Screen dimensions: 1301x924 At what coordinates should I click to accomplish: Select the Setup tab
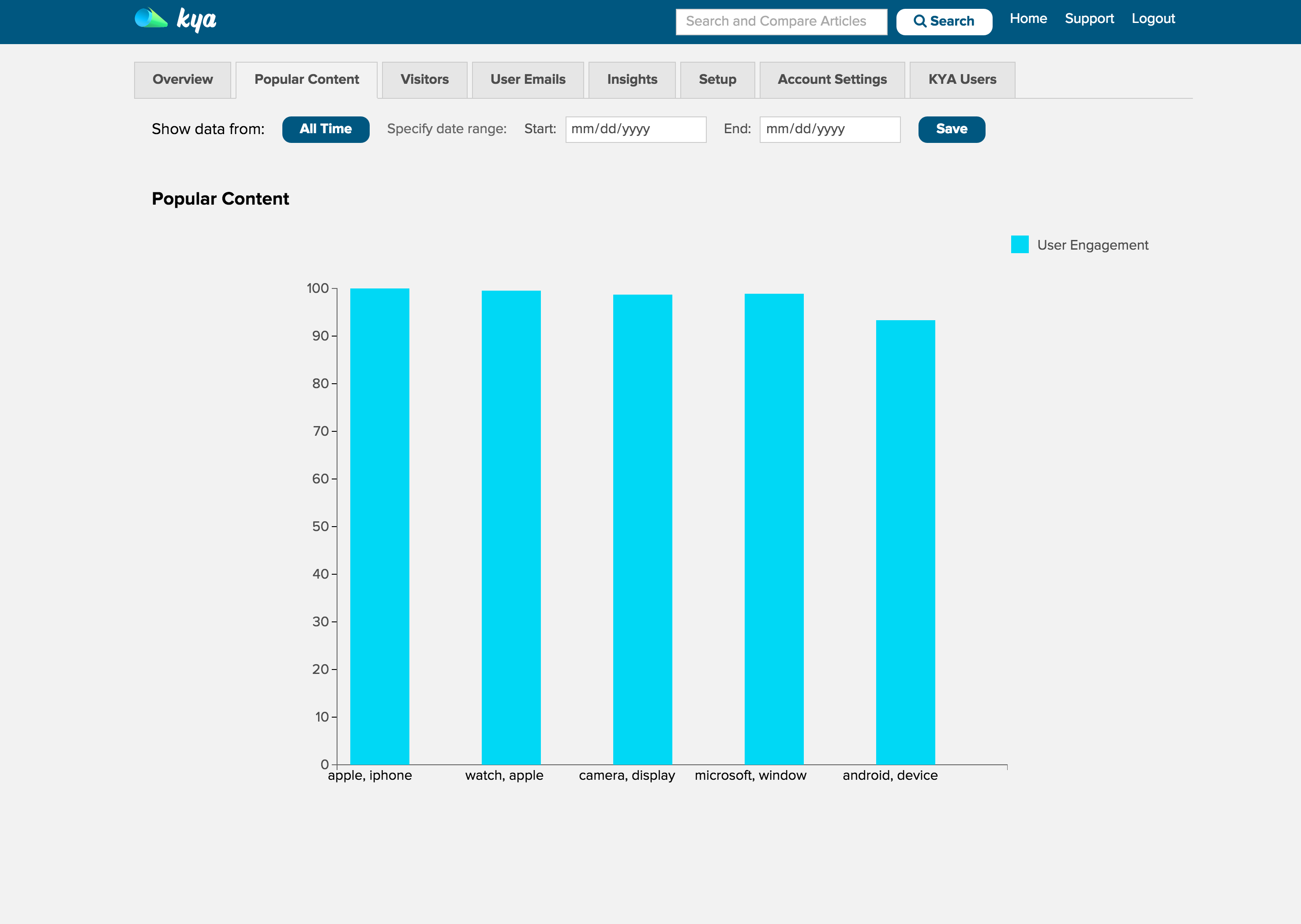pyautogui.click(x=717, y=80)
